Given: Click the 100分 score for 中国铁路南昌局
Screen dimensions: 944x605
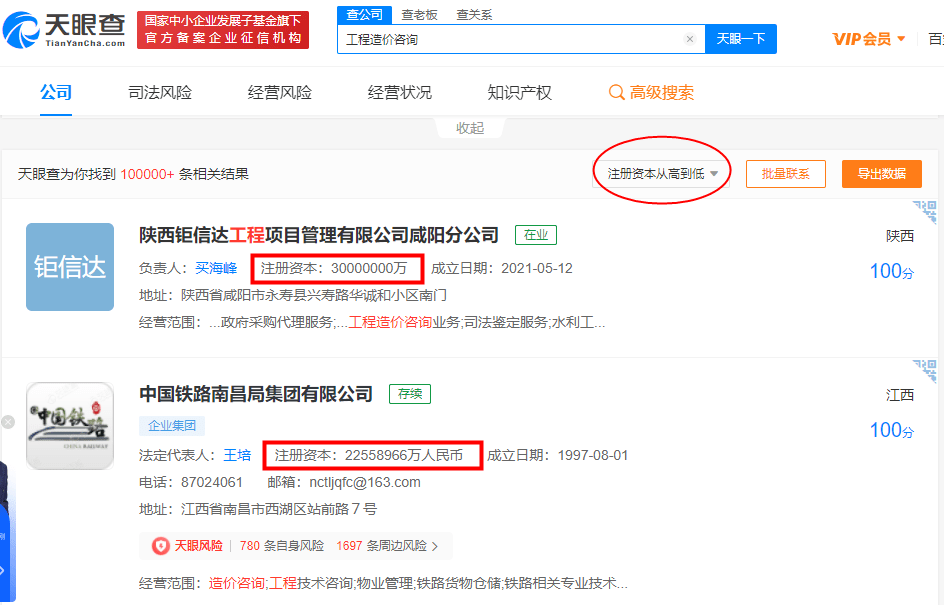Looking at the screenshot, I should click(x=892, y=430).
